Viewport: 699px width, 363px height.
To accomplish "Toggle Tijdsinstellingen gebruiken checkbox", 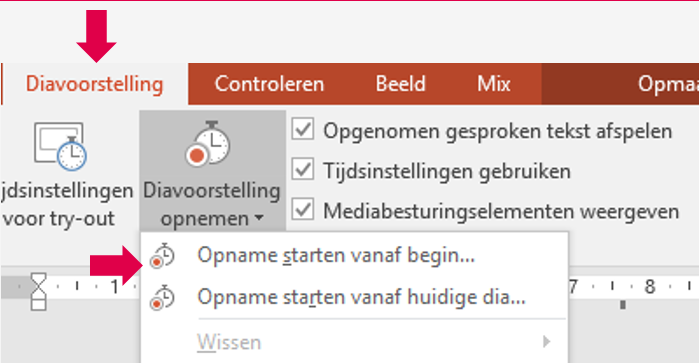I will click(x=303, y=170).
